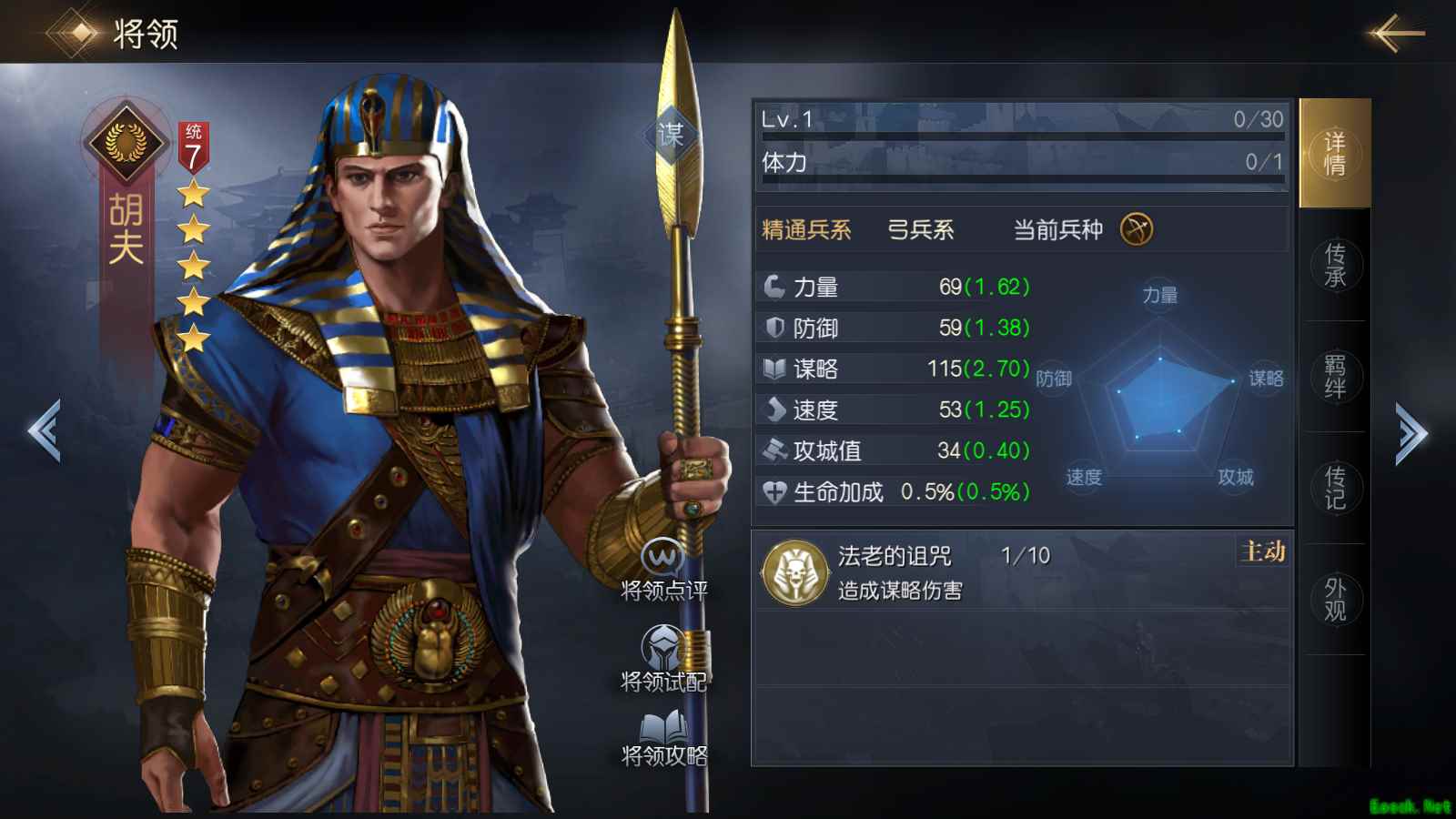Switch to the 详情 details tab
1456x819 pixels.
(1334, 153)
